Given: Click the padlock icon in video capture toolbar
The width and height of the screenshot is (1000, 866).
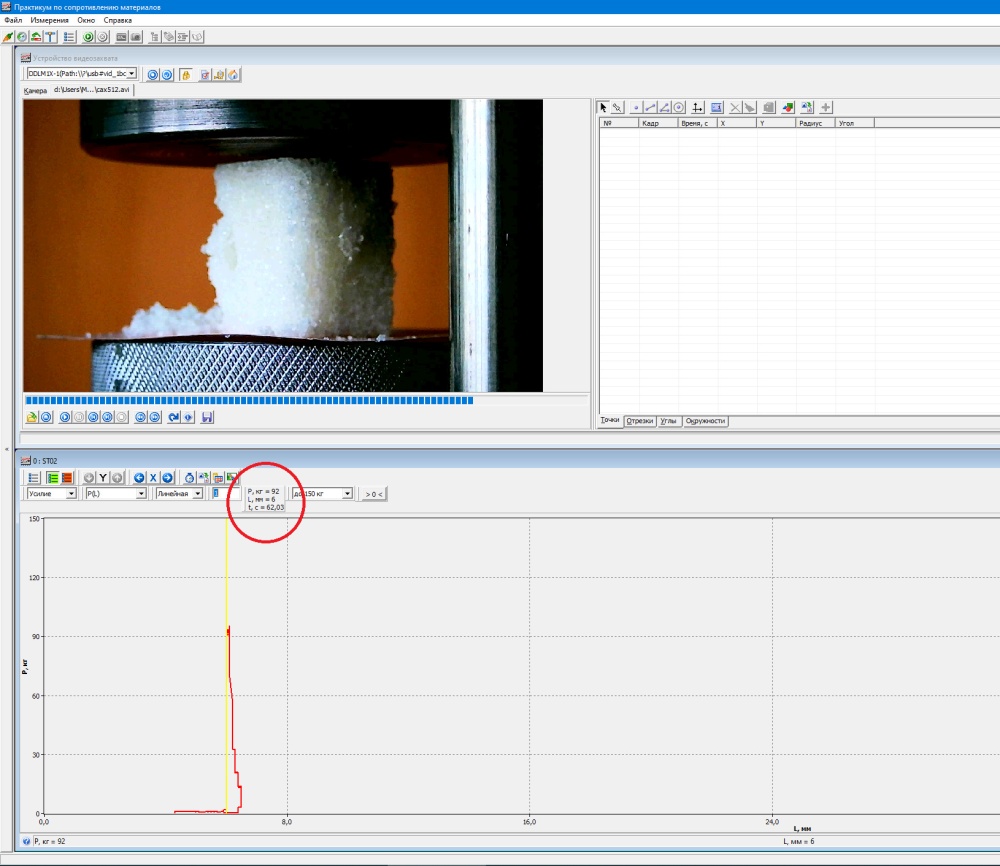Looking at the screenshot, I should pos(187,74).
